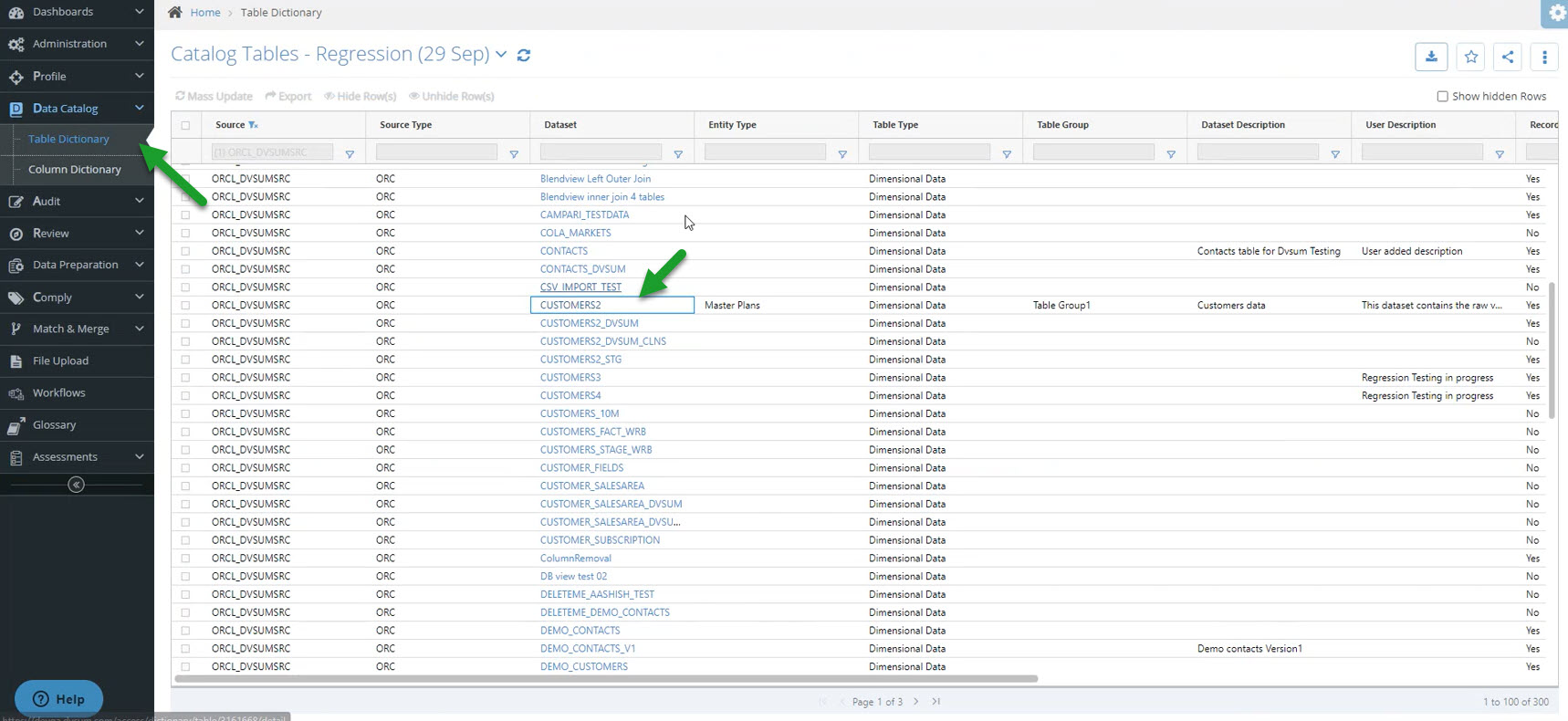Open Table Dictionary in the sidebar
The width and height of the screenshot is (1568, 721).
coord(68,139)
